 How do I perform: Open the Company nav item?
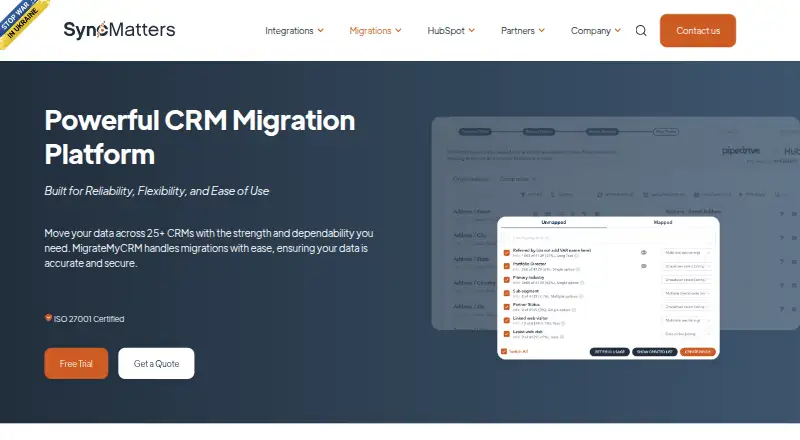590,31
